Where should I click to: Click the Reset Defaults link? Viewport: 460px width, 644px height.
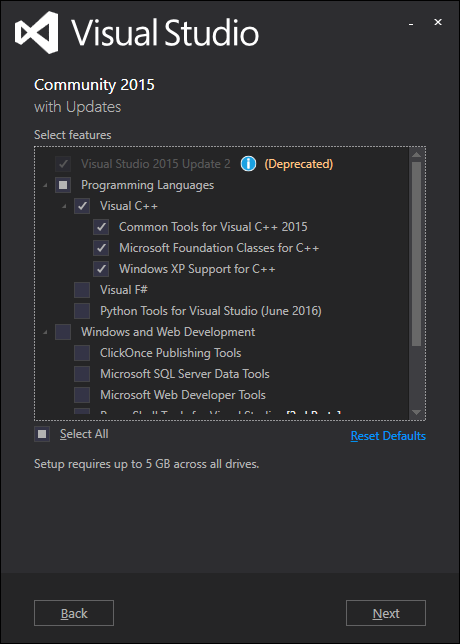(388, 436)
